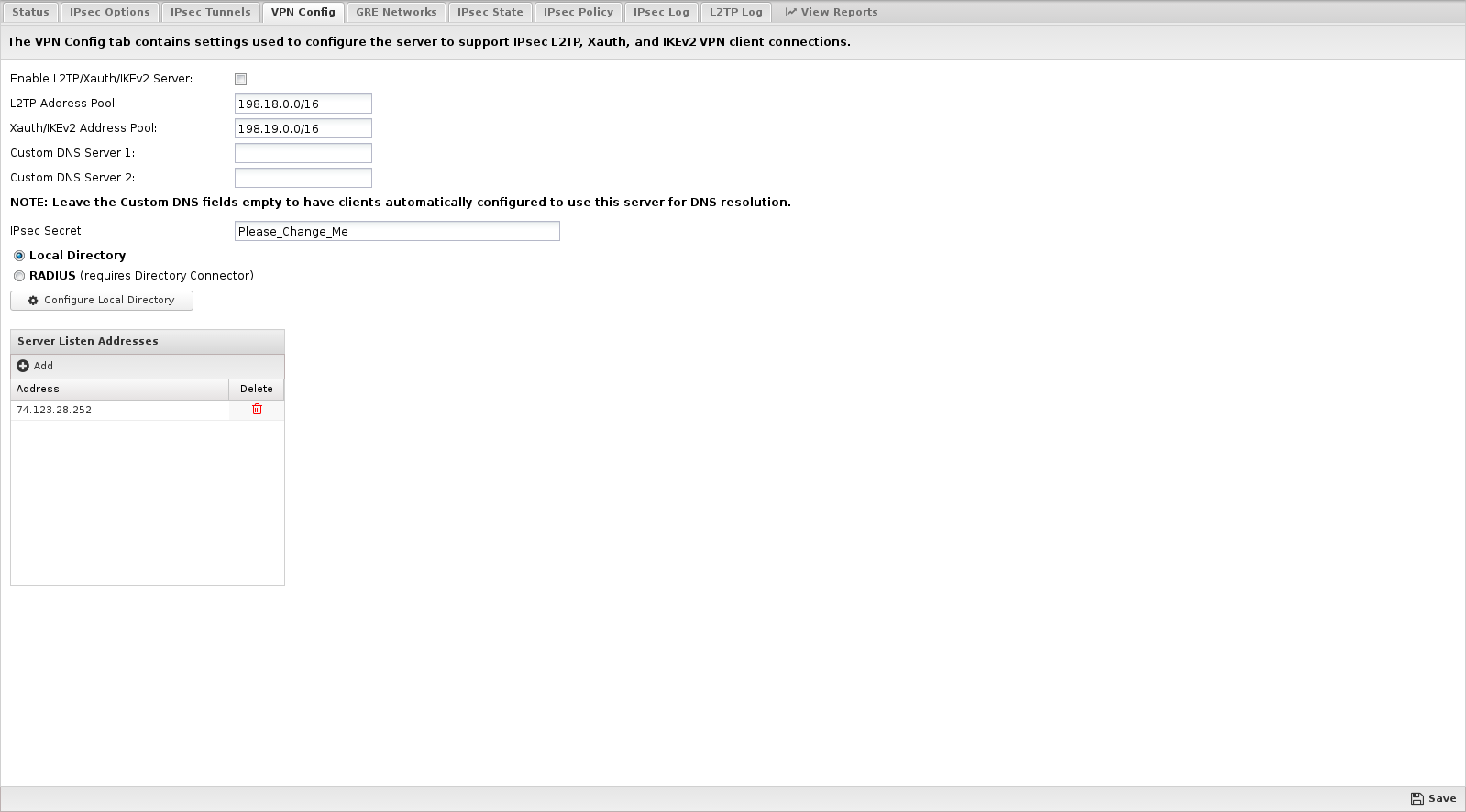
Task: Click into the IPsec Secret field
Action: point(396,231)
